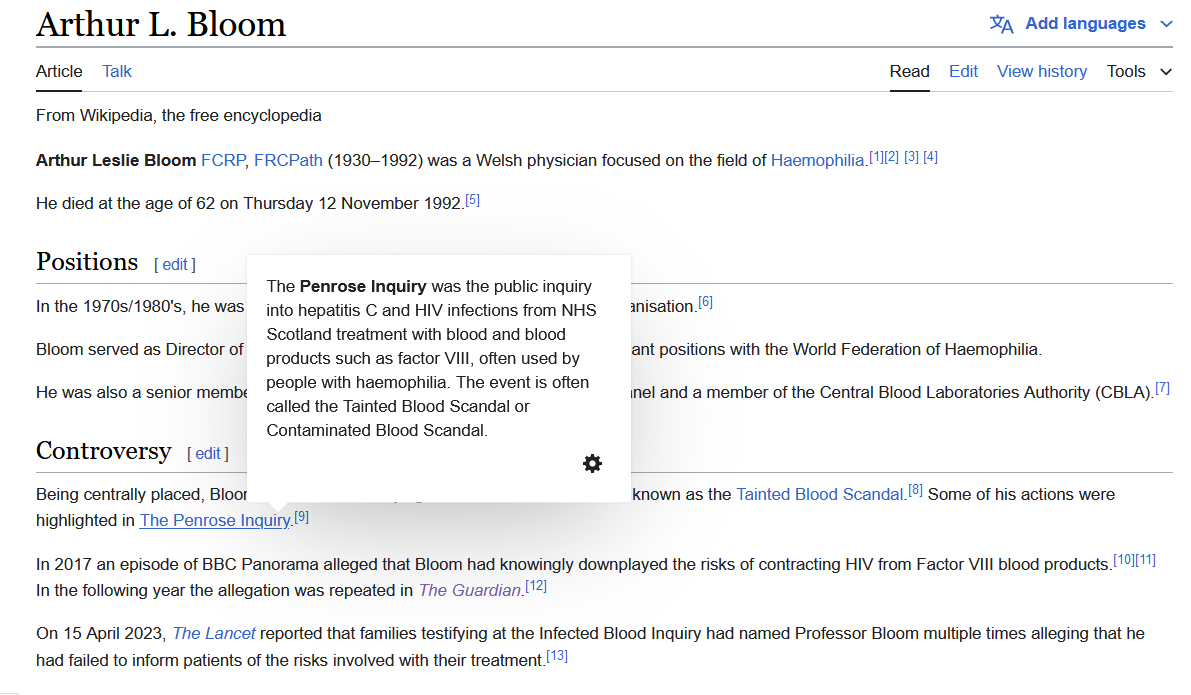The image size is (1191, 695).
Task: Click edit next to Positions section
Action: pos(175,264)
